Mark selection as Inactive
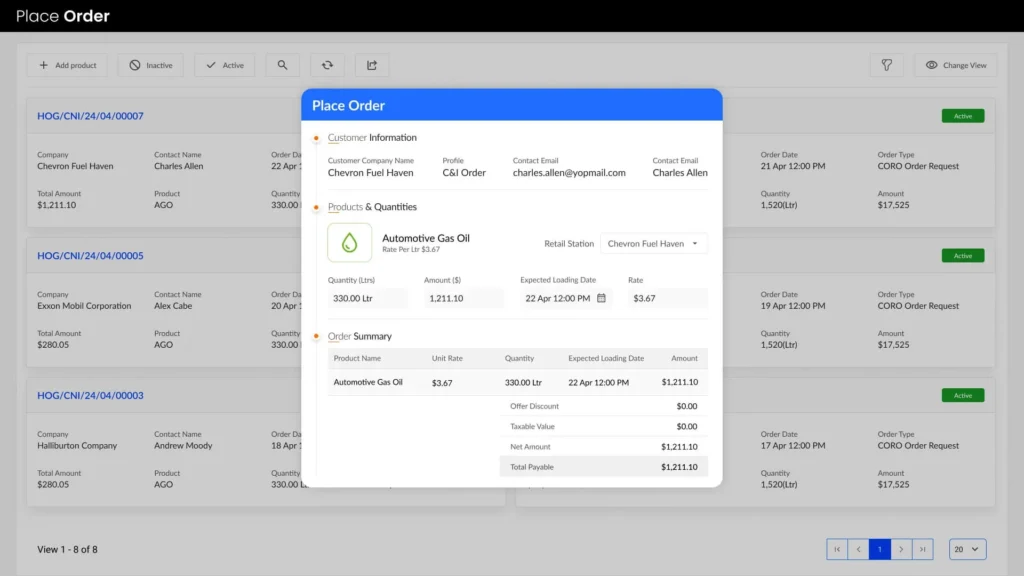The height and width of the screenshot is (576, 1024). 149,65
